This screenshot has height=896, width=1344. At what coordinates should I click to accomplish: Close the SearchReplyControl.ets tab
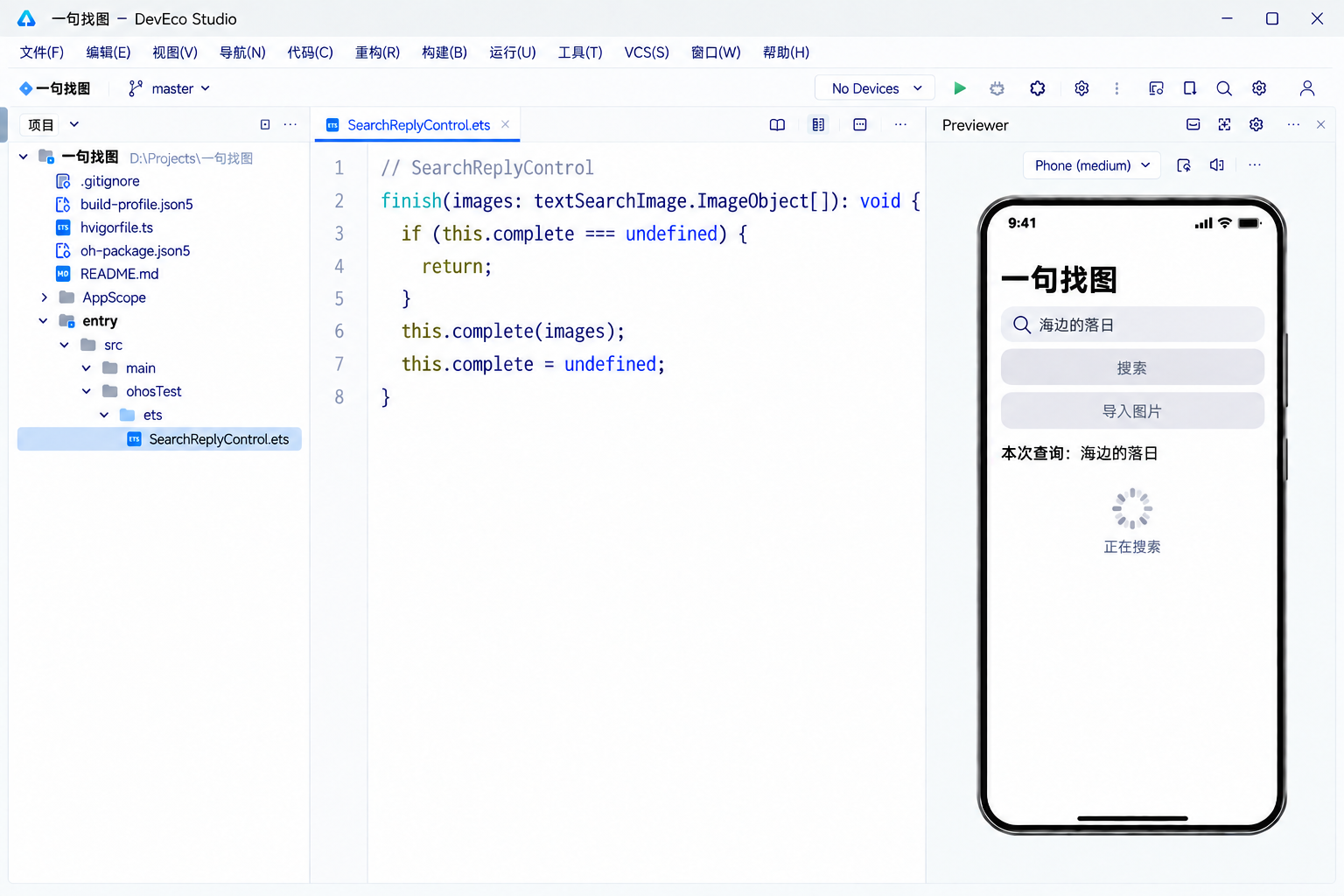(505, 124)
